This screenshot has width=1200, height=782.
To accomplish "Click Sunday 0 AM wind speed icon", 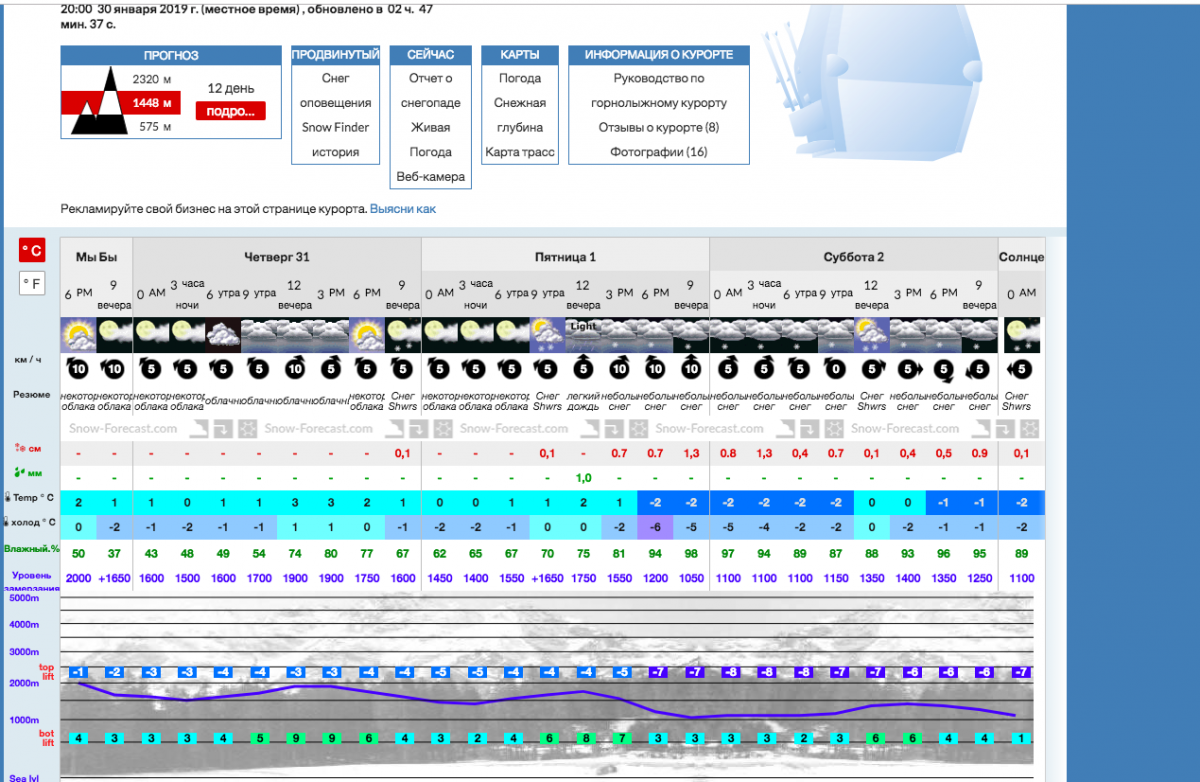I will 1021,369.
